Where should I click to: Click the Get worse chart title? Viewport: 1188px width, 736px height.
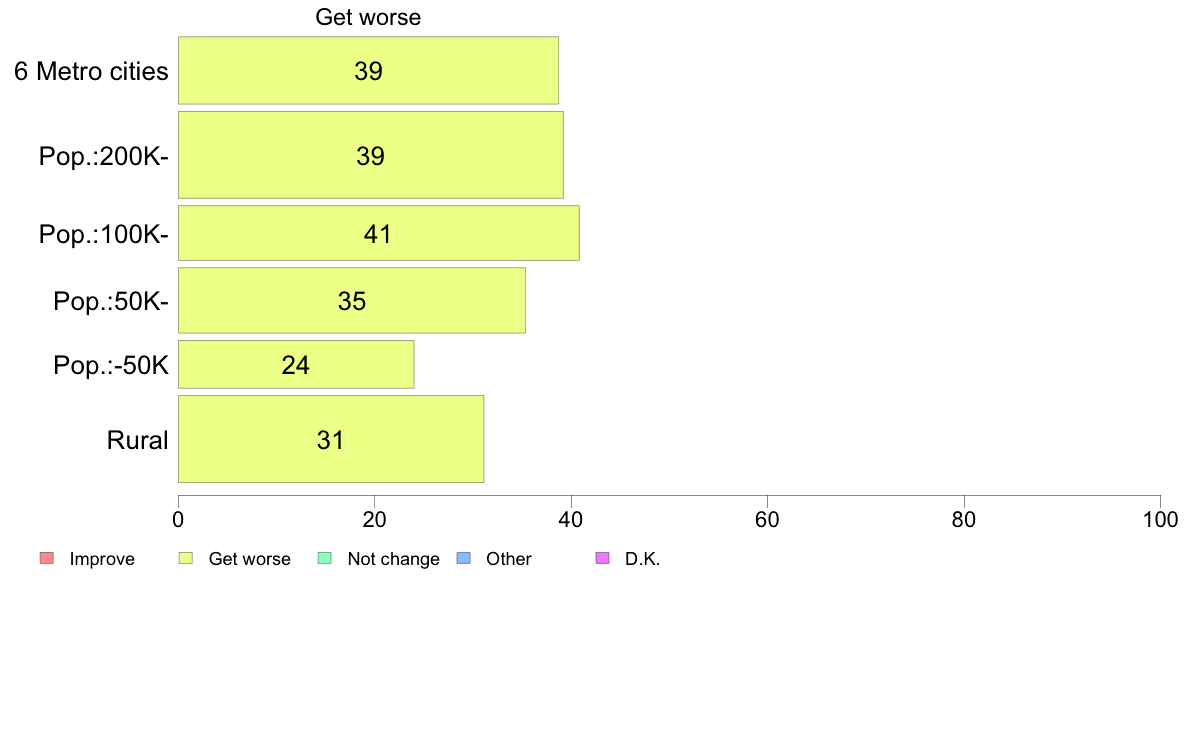[368, 17]
